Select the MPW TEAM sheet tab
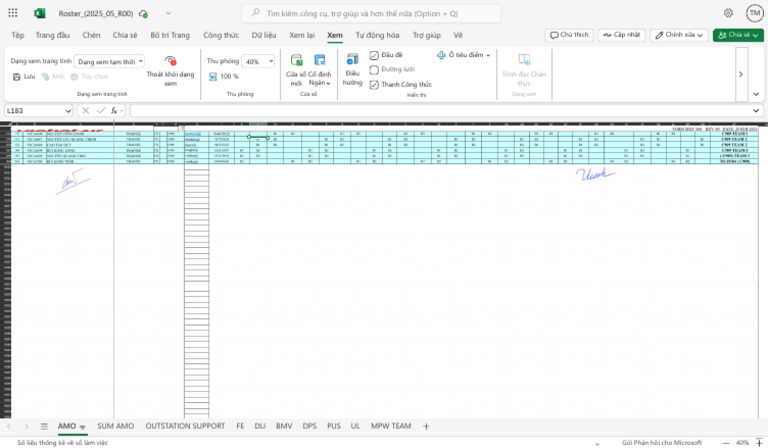This screenshot has width=768, height=448. (391, 426)
